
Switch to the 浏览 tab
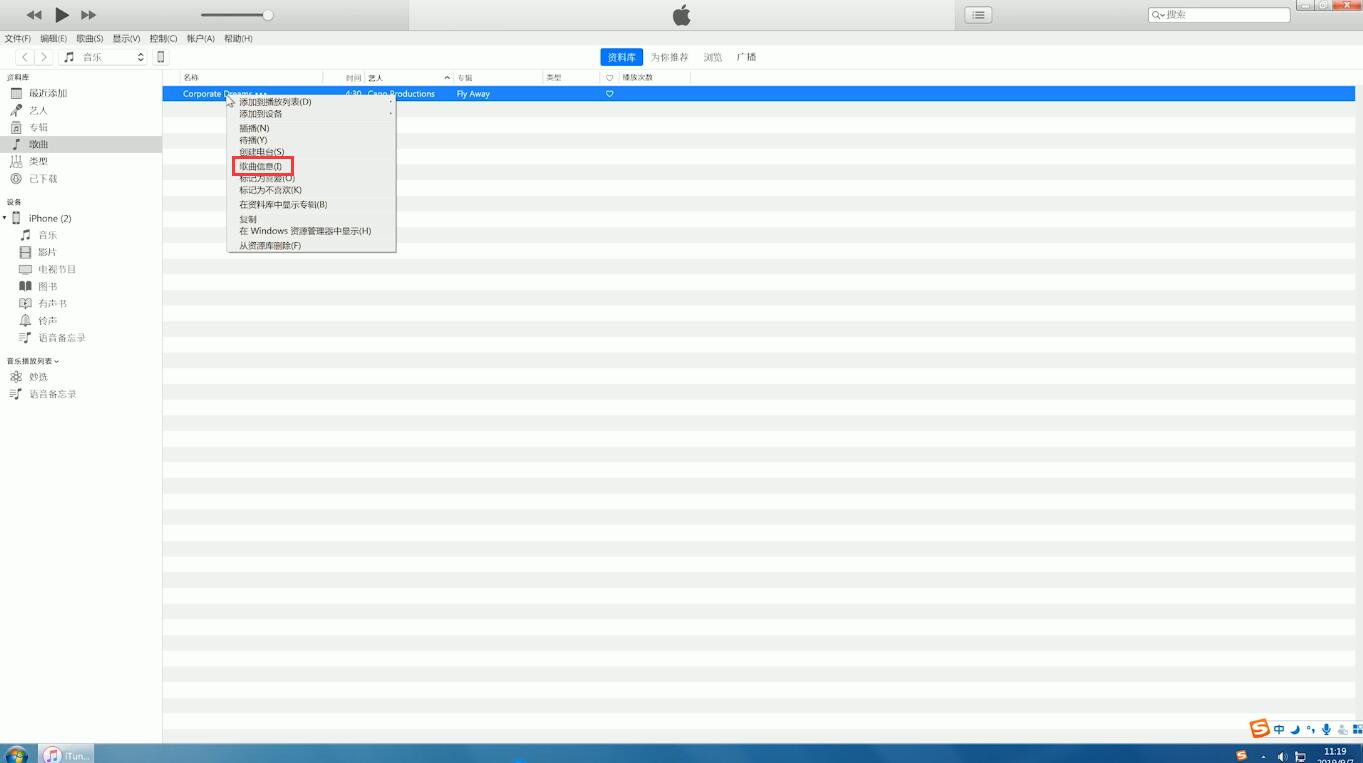712,57
